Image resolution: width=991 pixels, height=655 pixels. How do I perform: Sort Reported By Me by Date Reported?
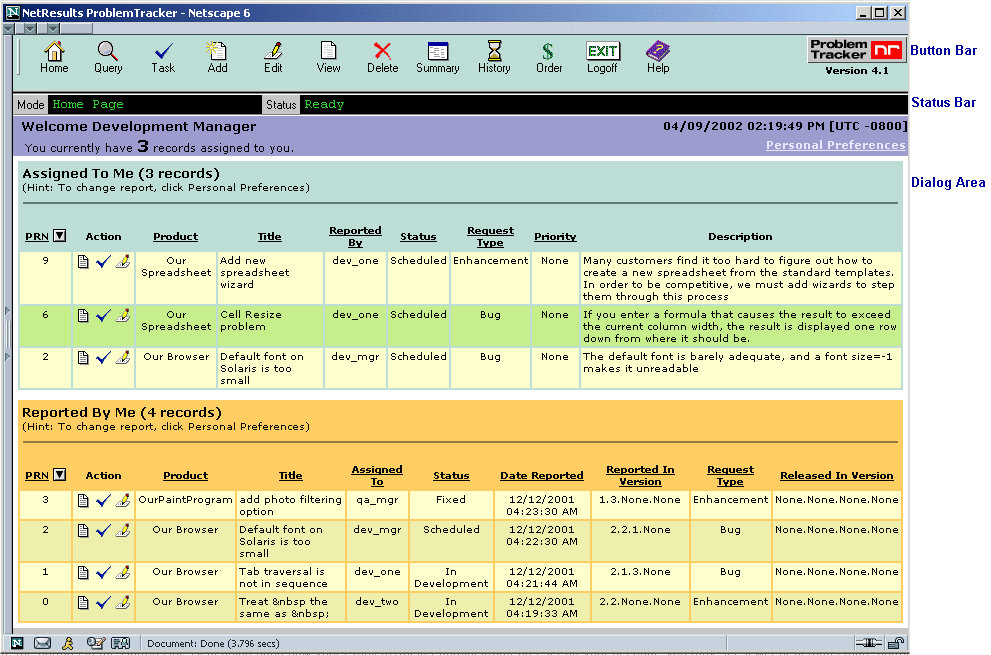click(x=542, y=476)
